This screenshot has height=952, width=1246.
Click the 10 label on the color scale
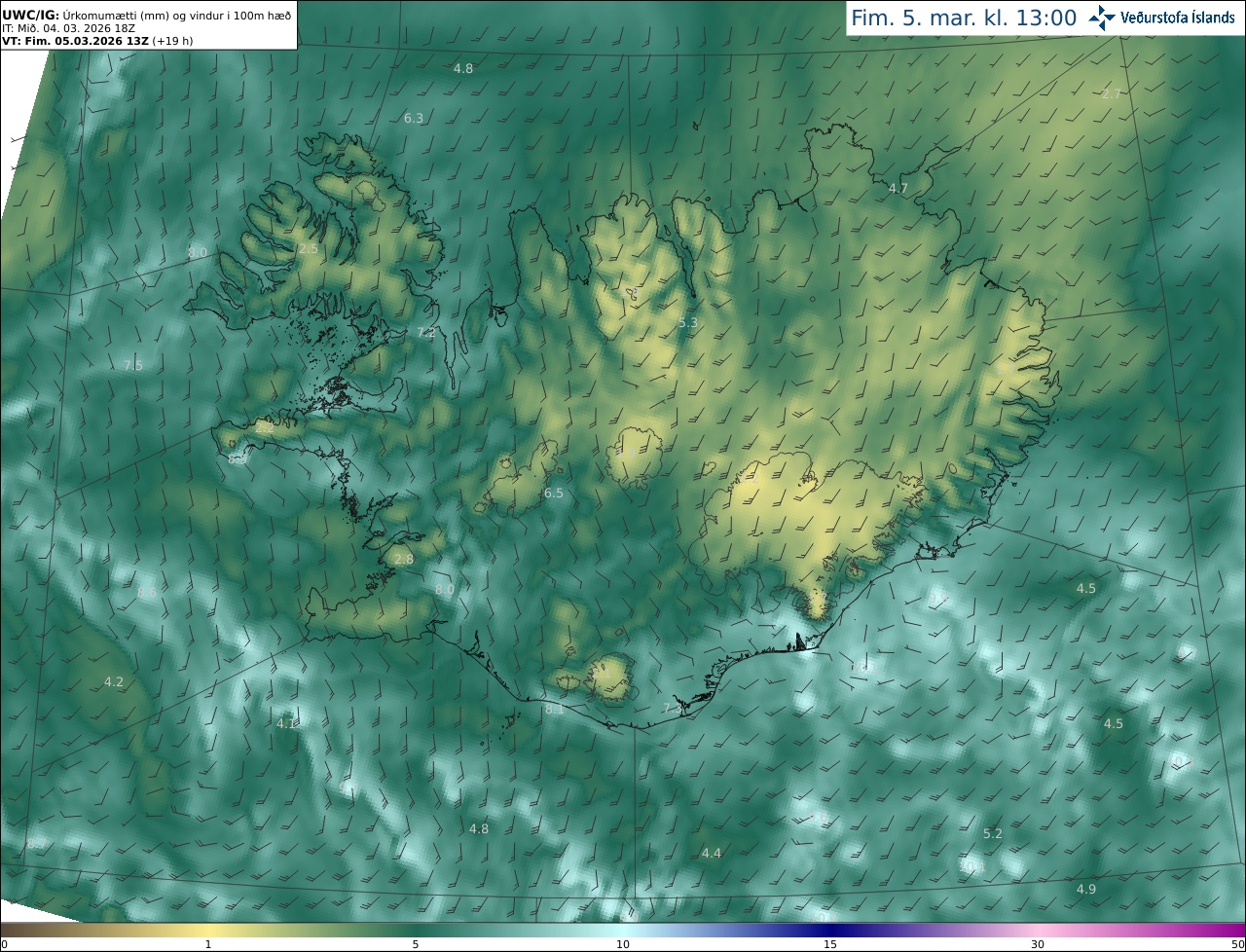coord(623,944)
